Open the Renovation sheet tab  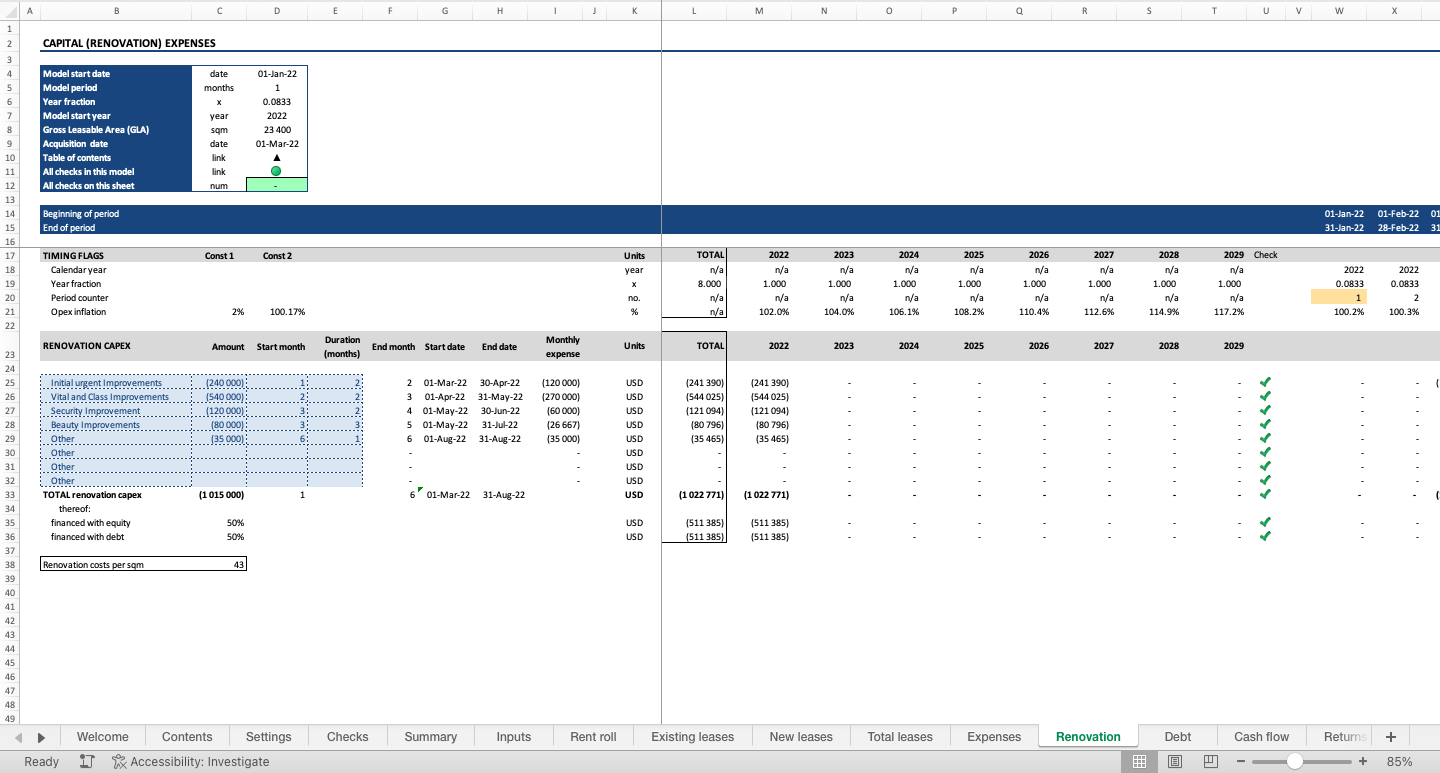tap(1087, 736)
